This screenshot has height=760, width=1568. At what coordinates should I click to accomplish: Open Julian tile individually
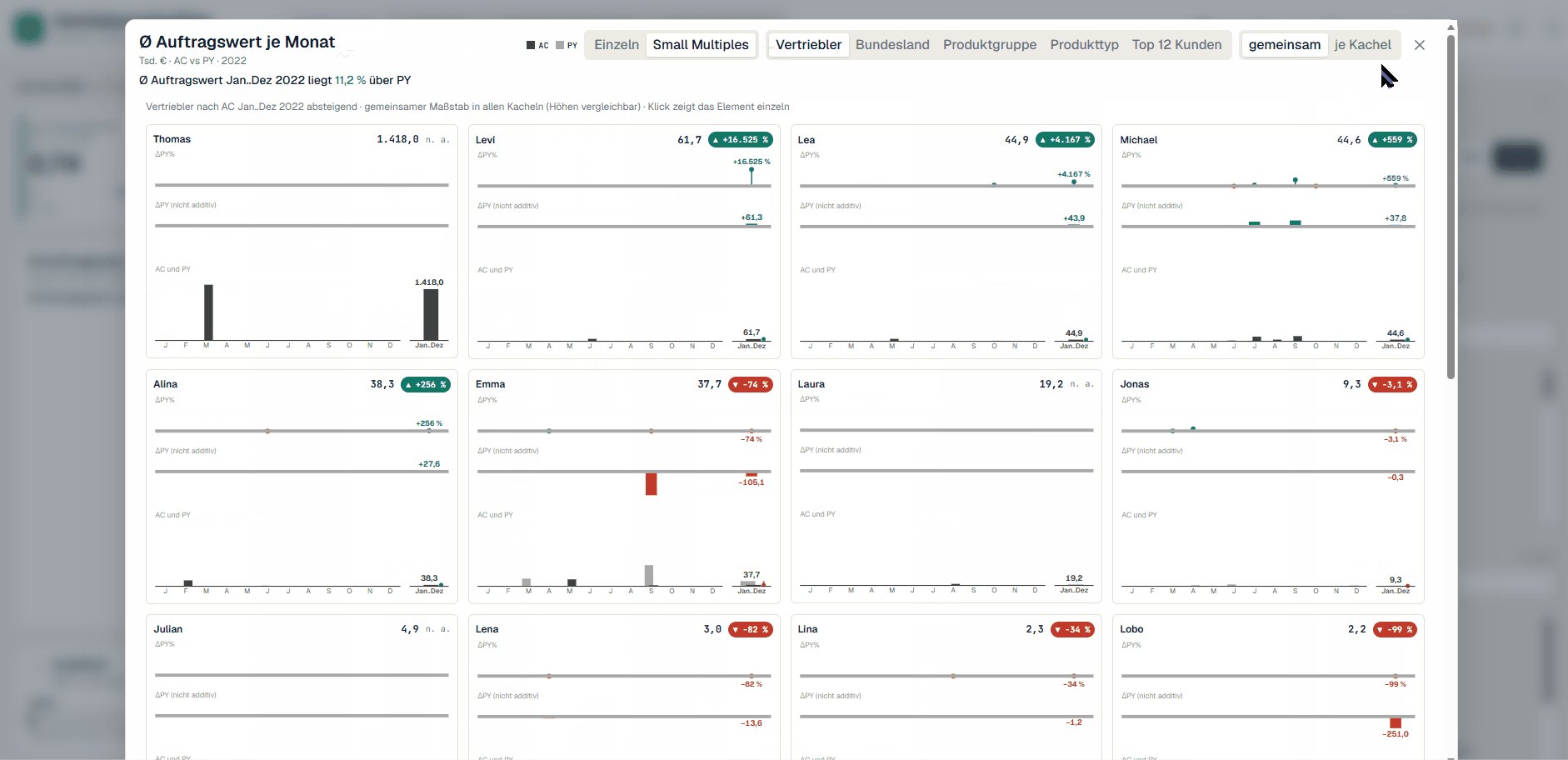(302, 687)
